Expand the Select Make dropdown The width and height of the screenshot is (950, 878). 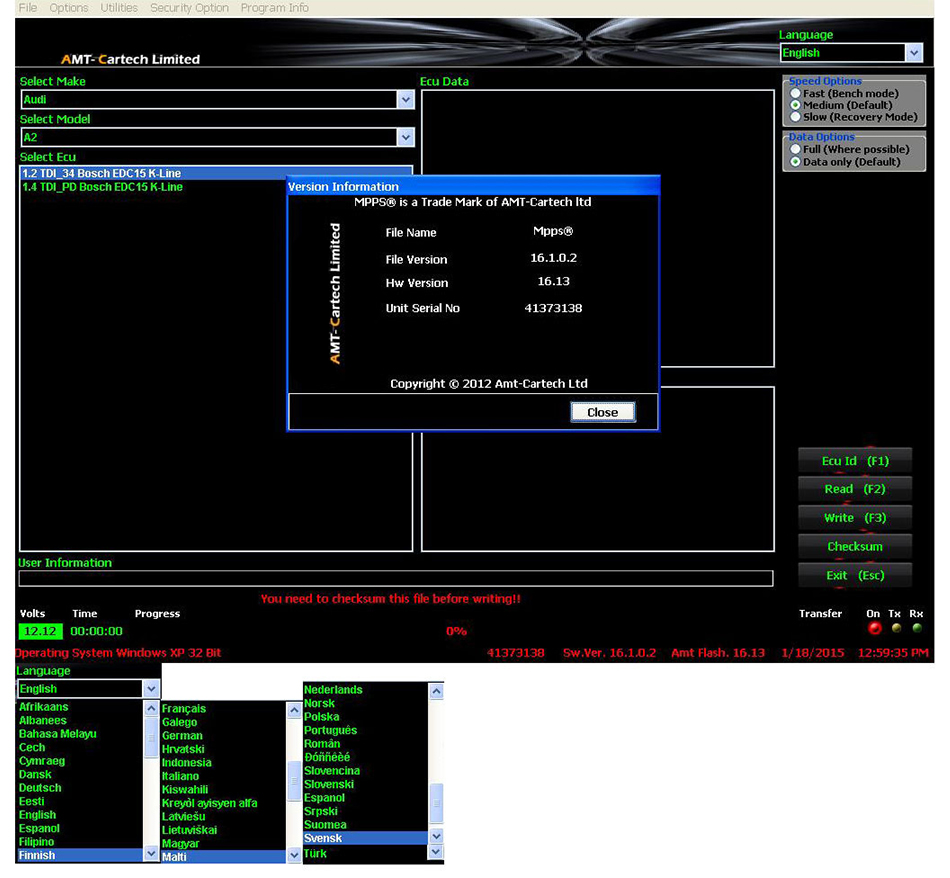pos(405,100)
